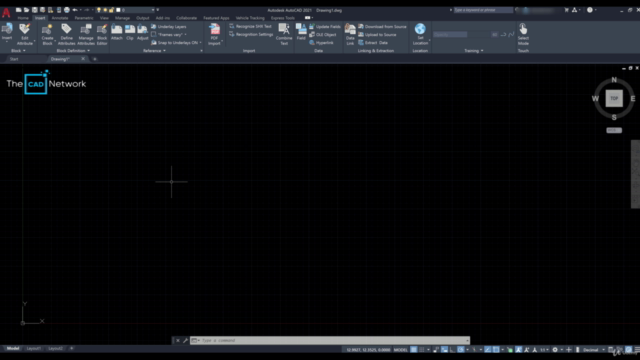Select the Adjust reference tool

142,32
